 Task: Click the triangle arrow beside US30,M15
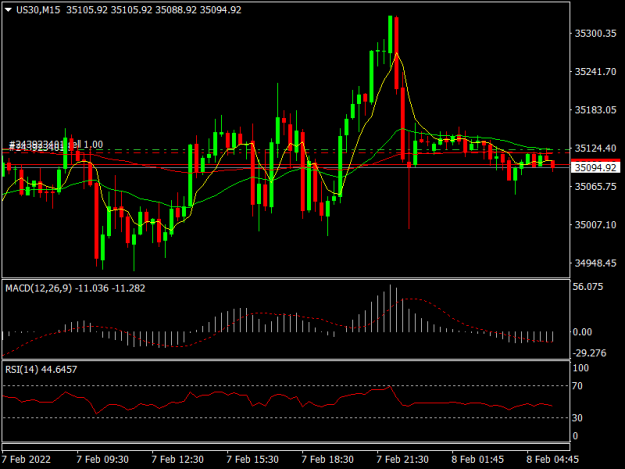click(8, 10)
